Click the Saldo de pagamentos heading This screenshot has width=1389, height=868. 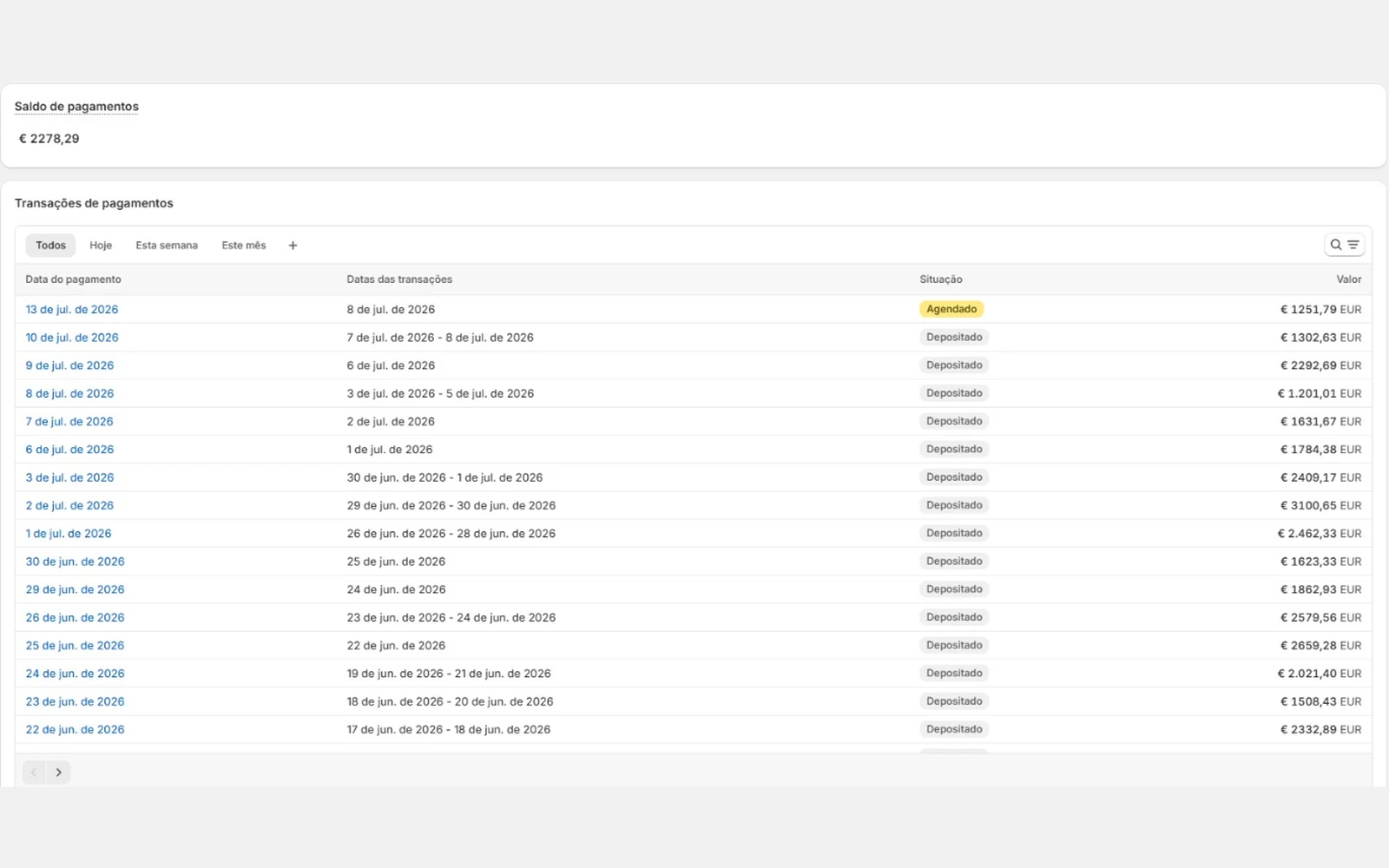pos(76,107)
